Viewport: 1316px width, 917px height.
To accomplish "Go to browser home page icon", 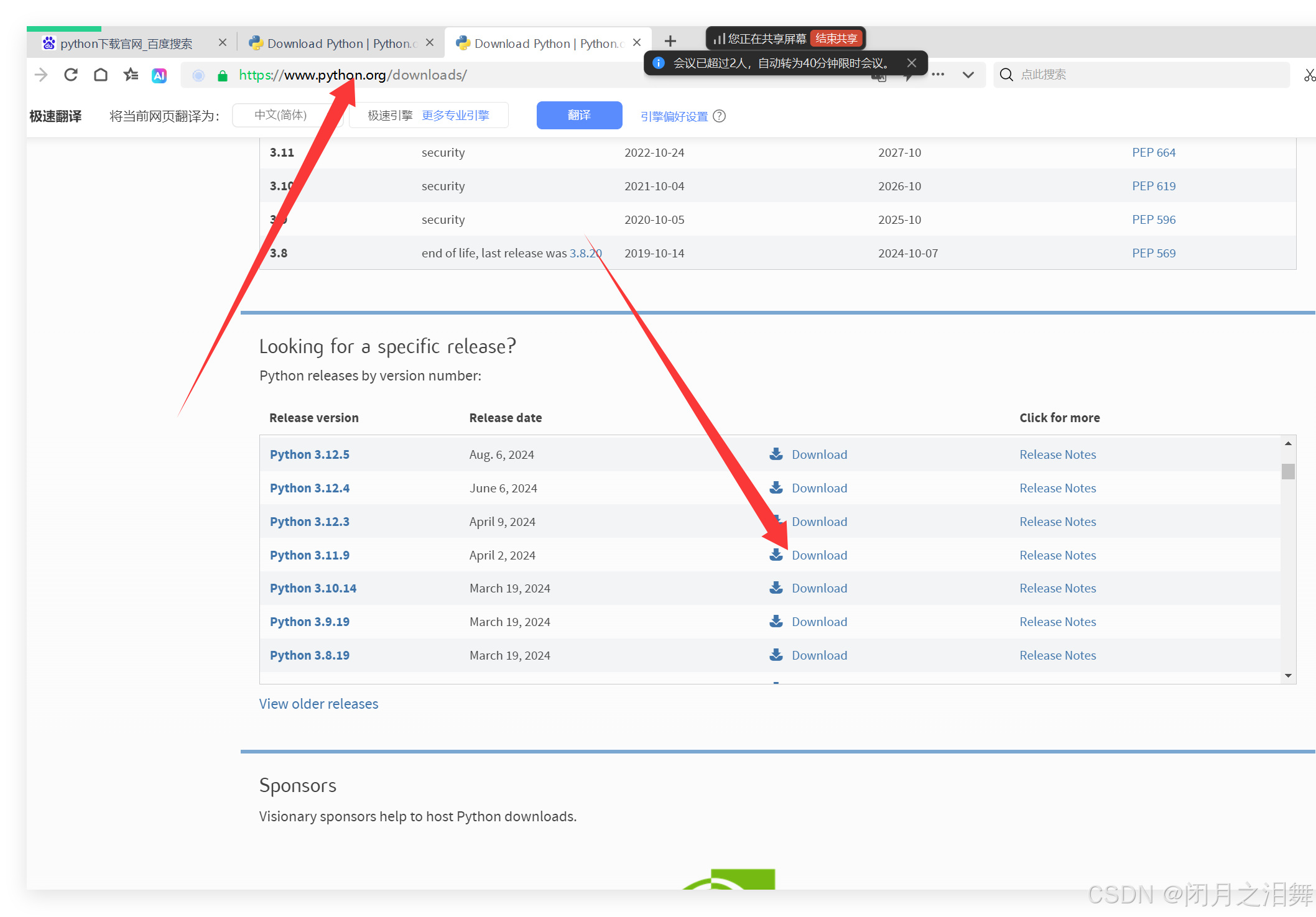I will [101, 75].
